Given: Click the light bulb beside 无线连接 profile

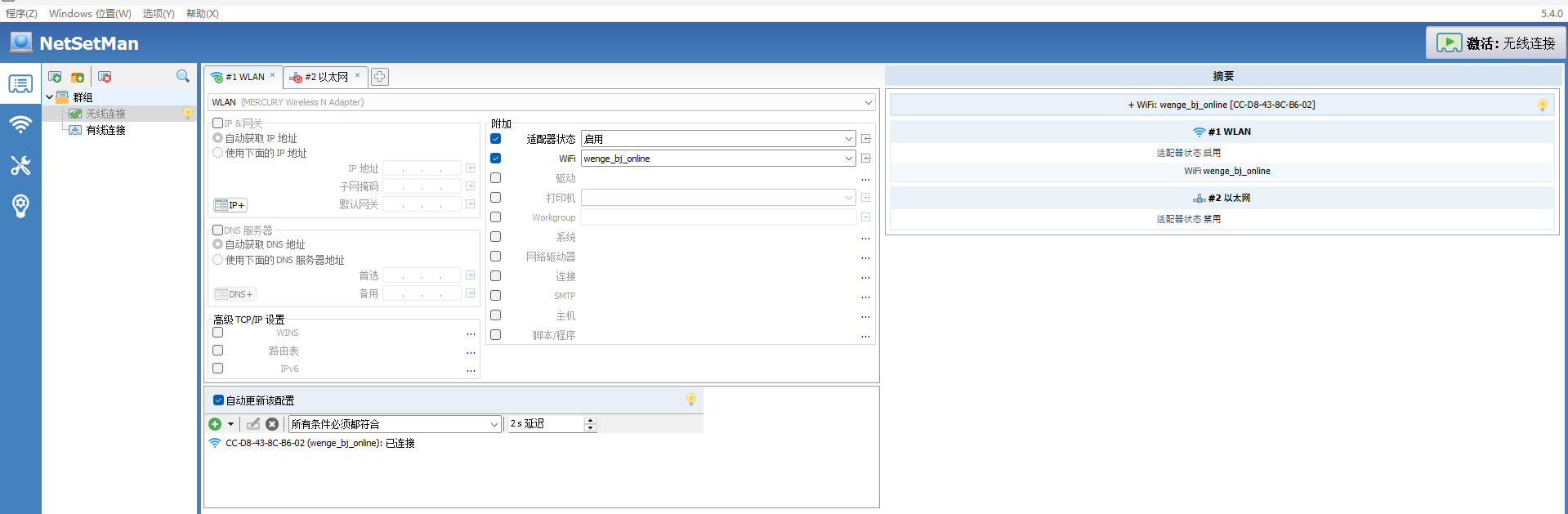Looking at the screenshot, I should [188, 114].
